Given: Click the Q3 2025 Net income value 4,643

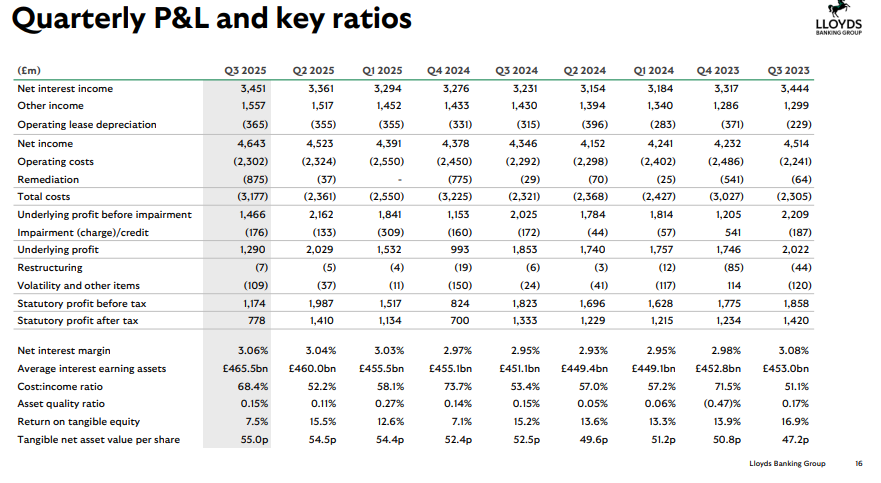Looking at the screenshot, I should [248, 144].
